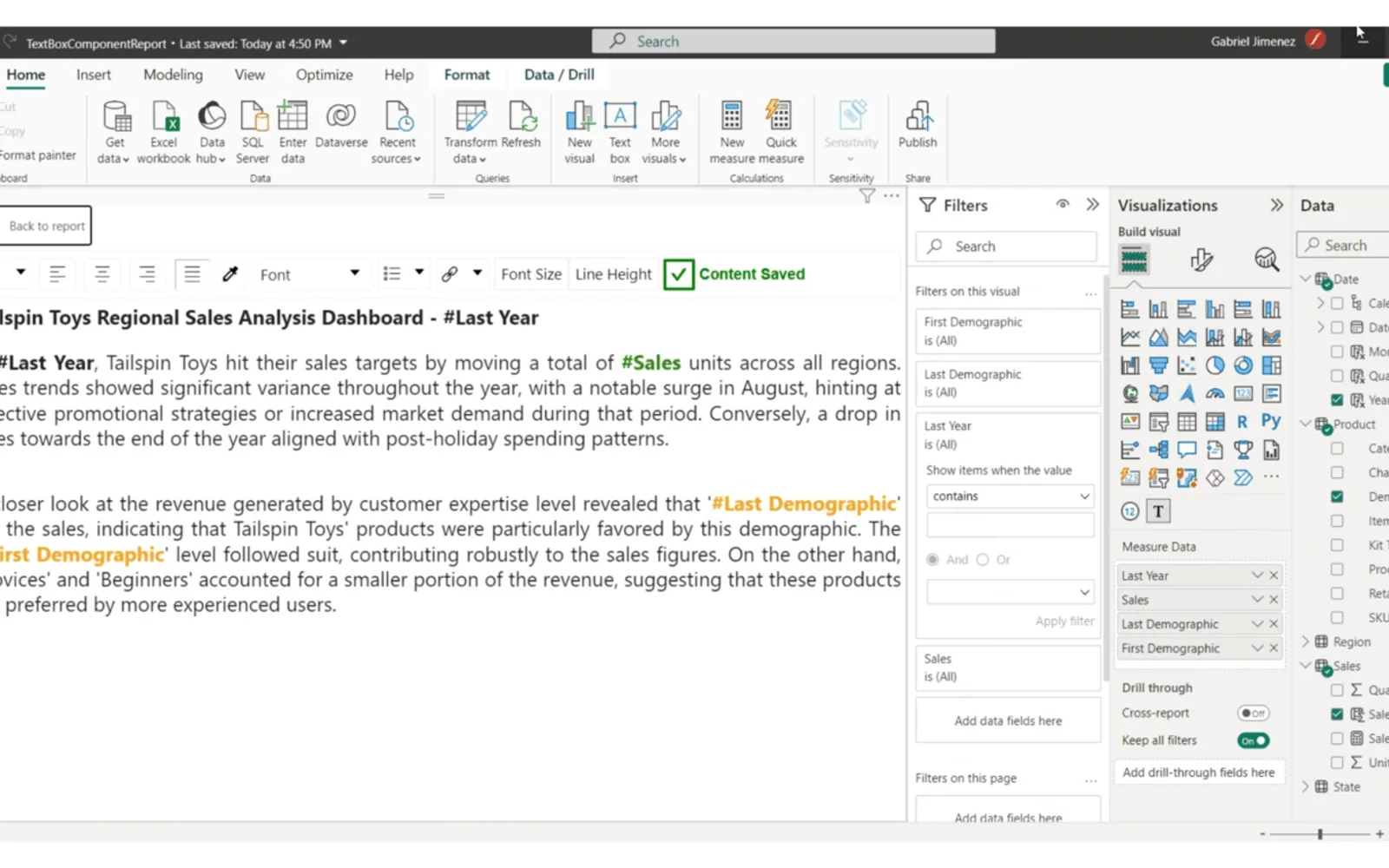This screenshot has width=1389, height=868.
Task: Expand the State table
Action: (x=1305, y=786)
